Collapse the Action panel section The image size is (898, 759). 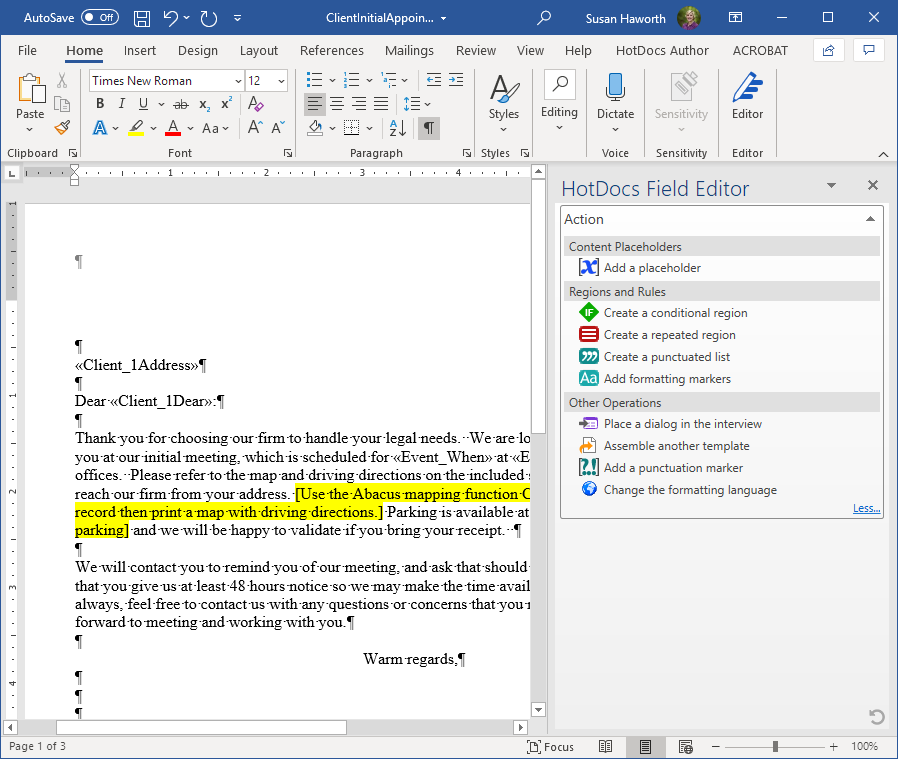click(x=870, y=219)
